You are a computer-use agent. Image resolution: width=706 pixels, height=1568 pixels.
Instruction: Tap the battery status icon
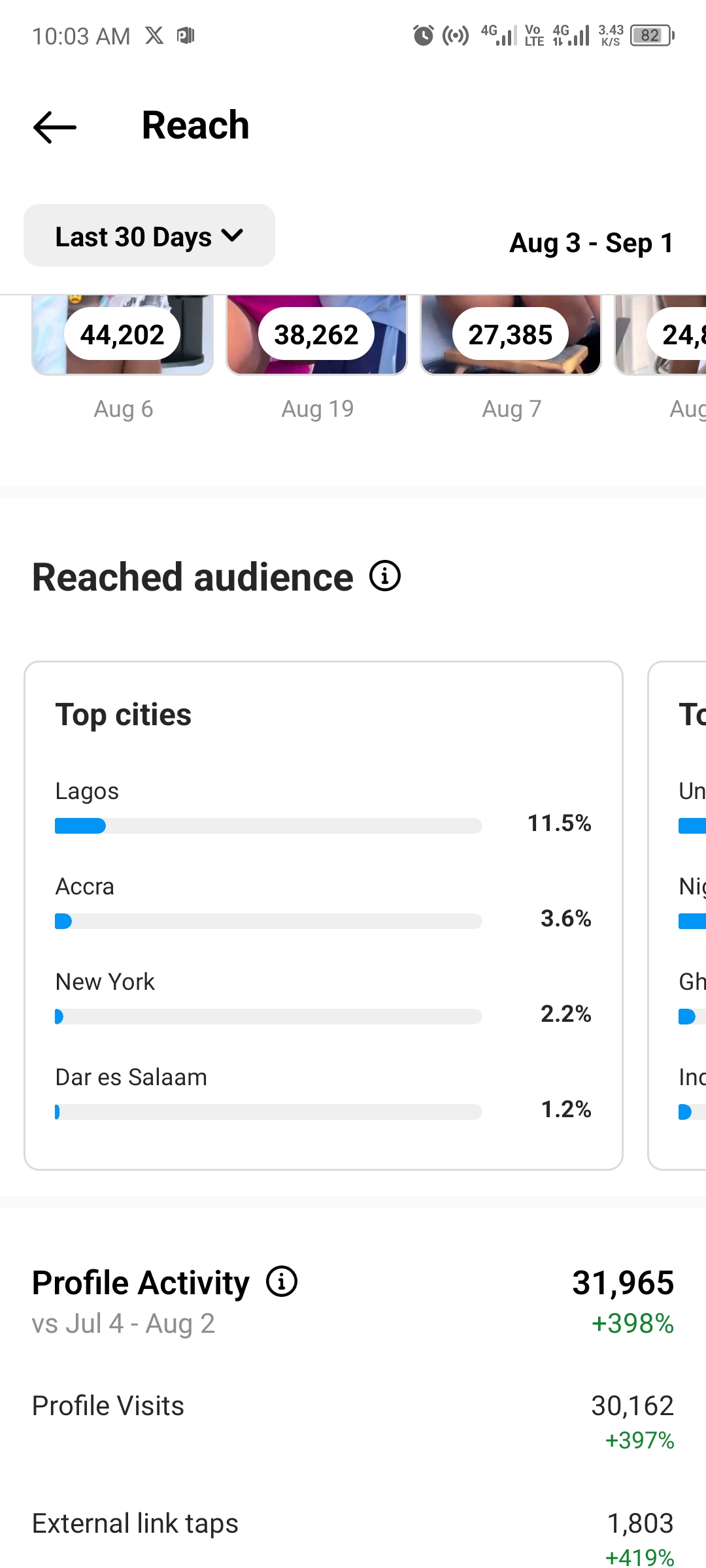[652, 35]
